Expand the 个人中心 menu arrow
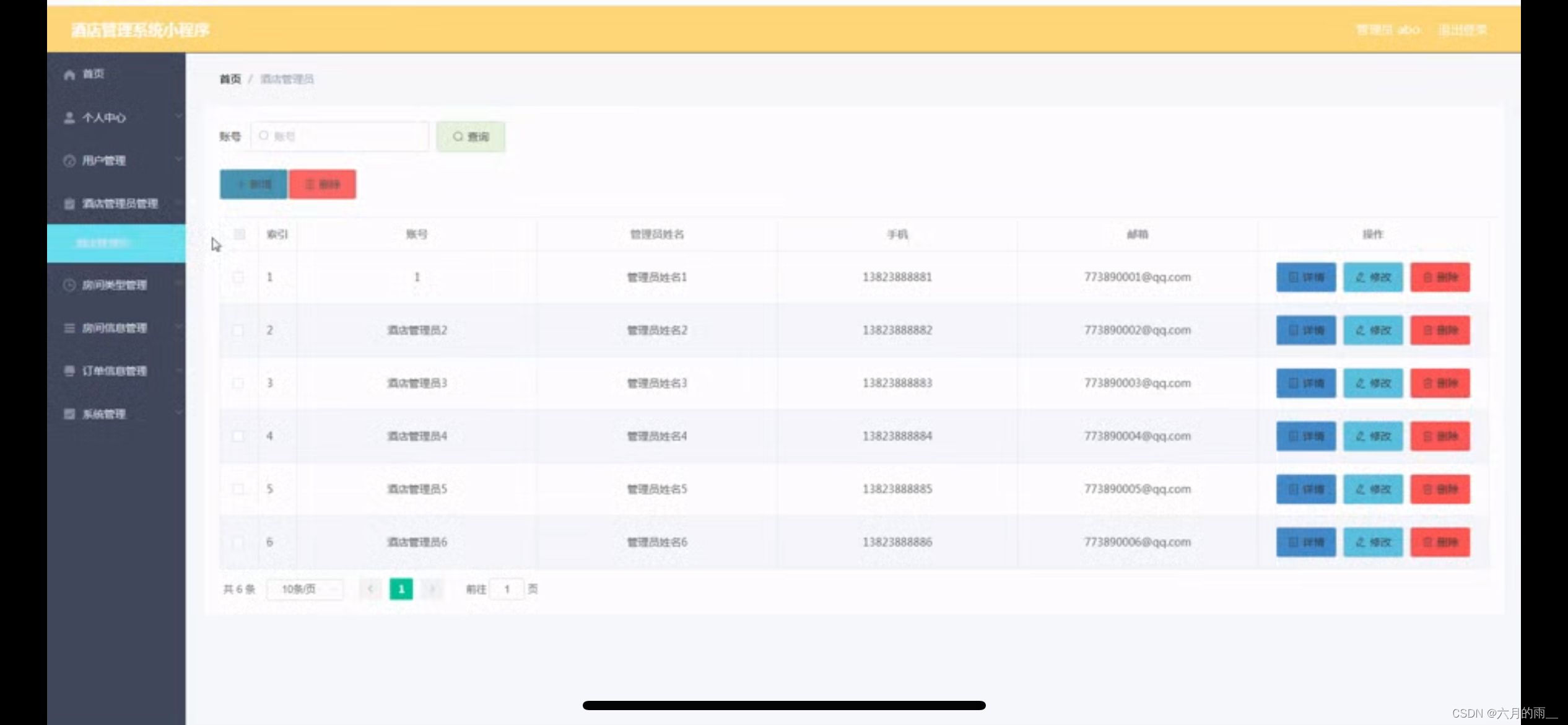 point(178,116)
